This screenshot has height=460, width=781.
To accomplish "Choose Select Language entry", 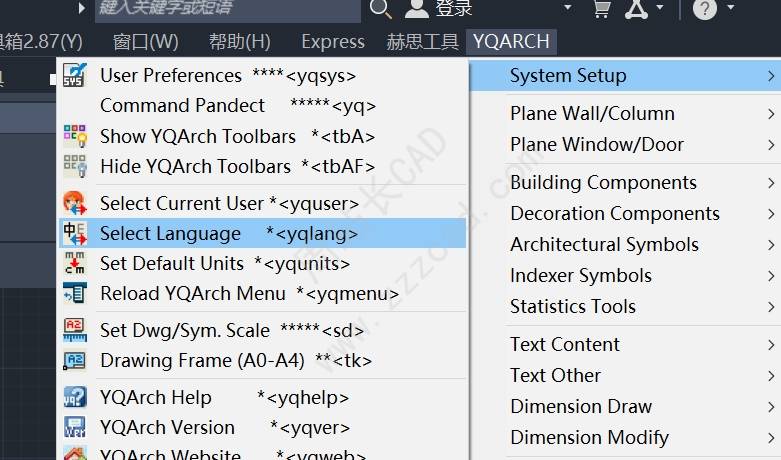I will [262, 233].
